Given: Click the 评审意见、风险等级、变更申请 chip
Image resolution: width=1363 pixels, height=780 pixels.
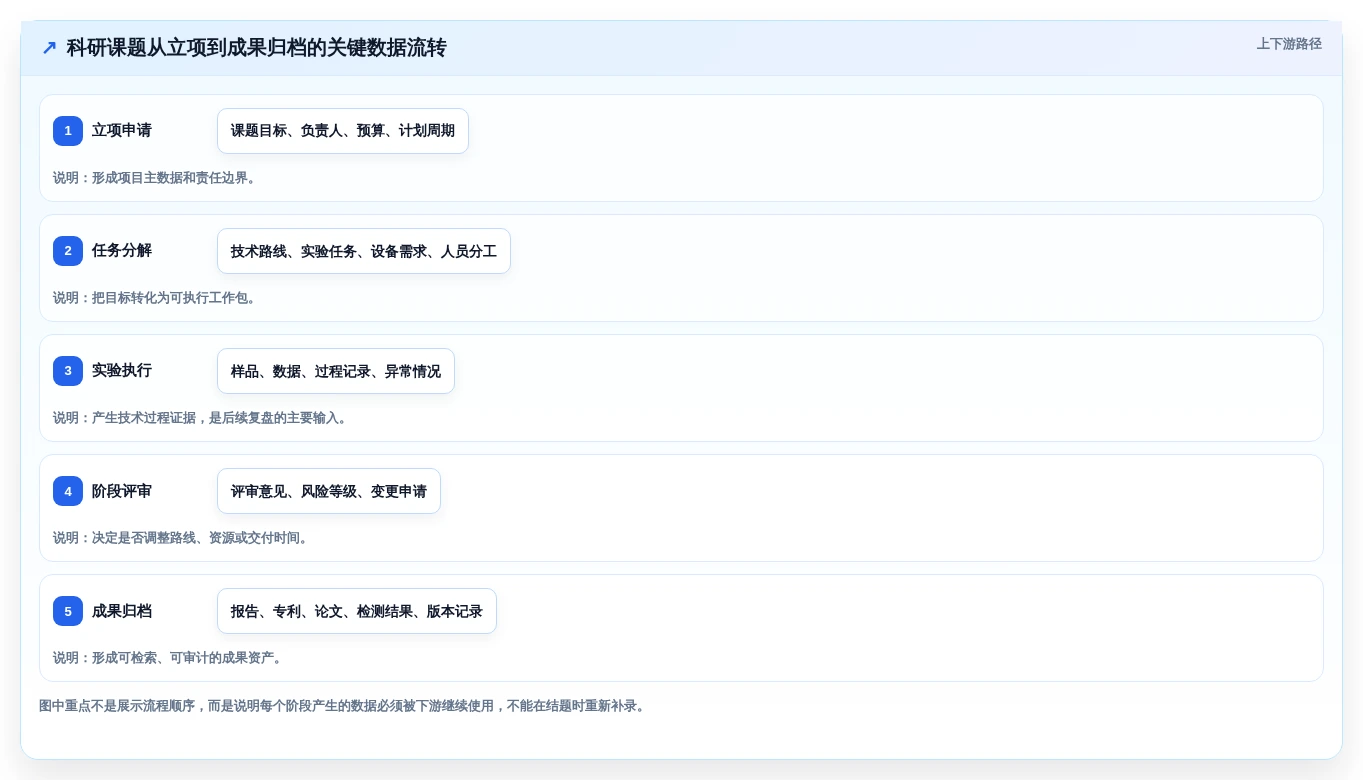Looking at the screenshot, I should point(329,491).
